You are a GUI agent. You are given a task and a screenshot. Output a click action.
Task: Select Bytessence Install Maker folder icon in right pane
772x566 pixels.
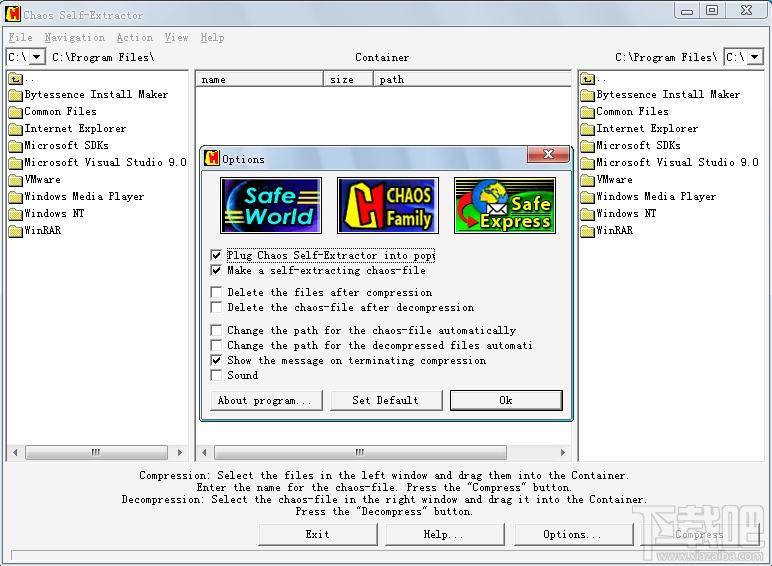pyautogui.click(x=587, y=94)
